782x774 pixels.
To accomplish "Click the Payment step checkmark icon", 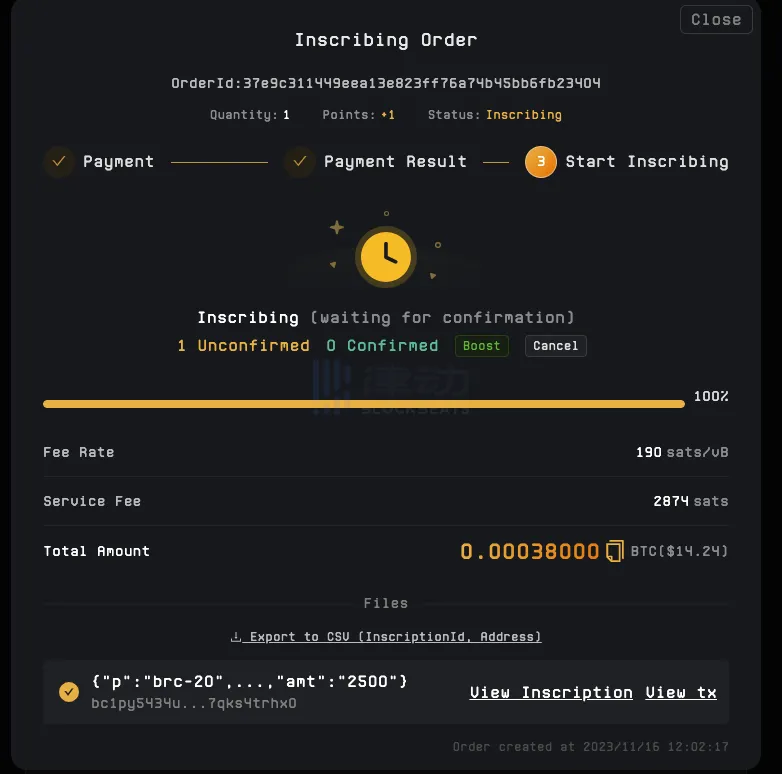I will (x=59, y=162).
